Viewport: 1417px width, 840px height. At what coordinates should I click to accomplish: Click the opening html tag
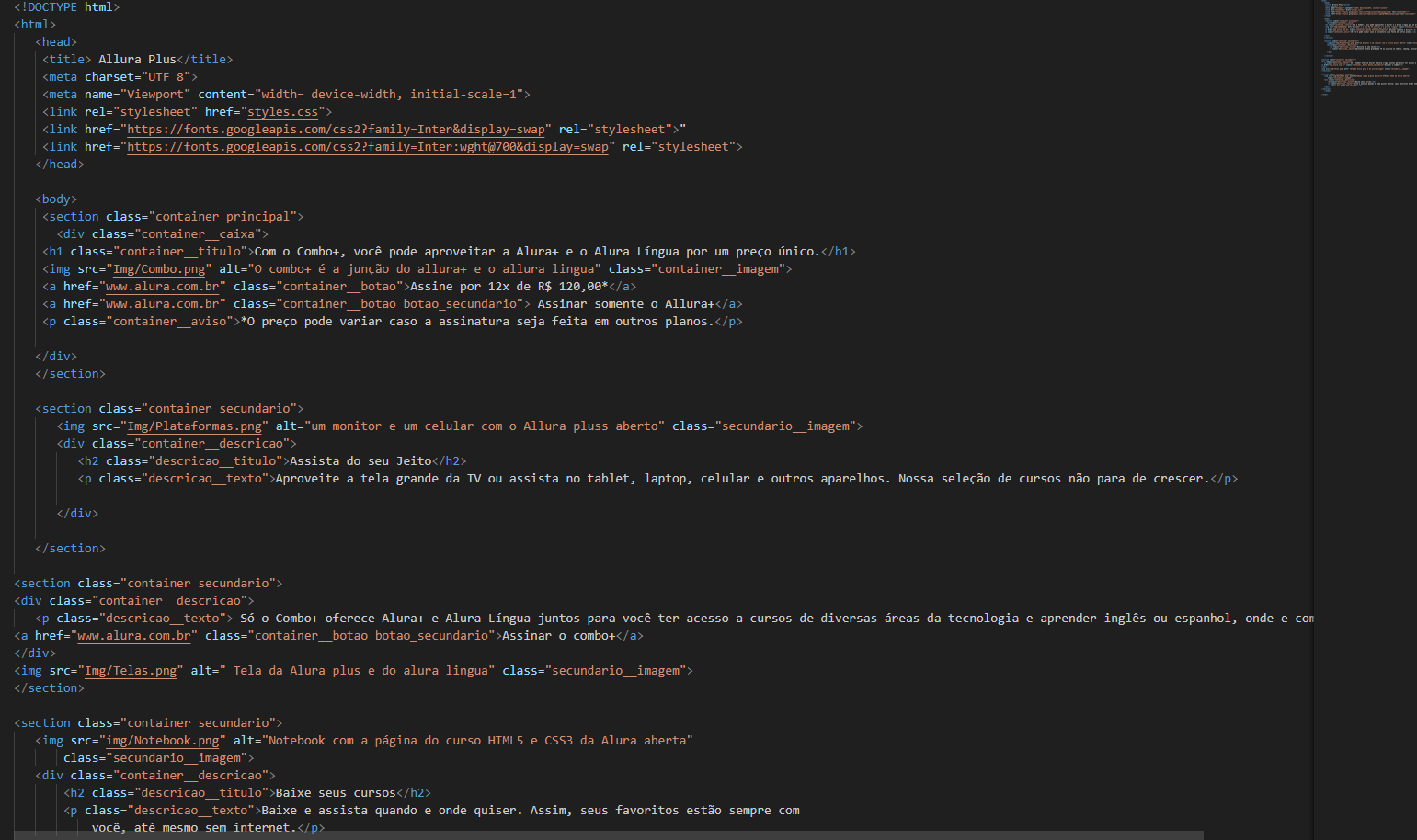click(x=35, y=25)
